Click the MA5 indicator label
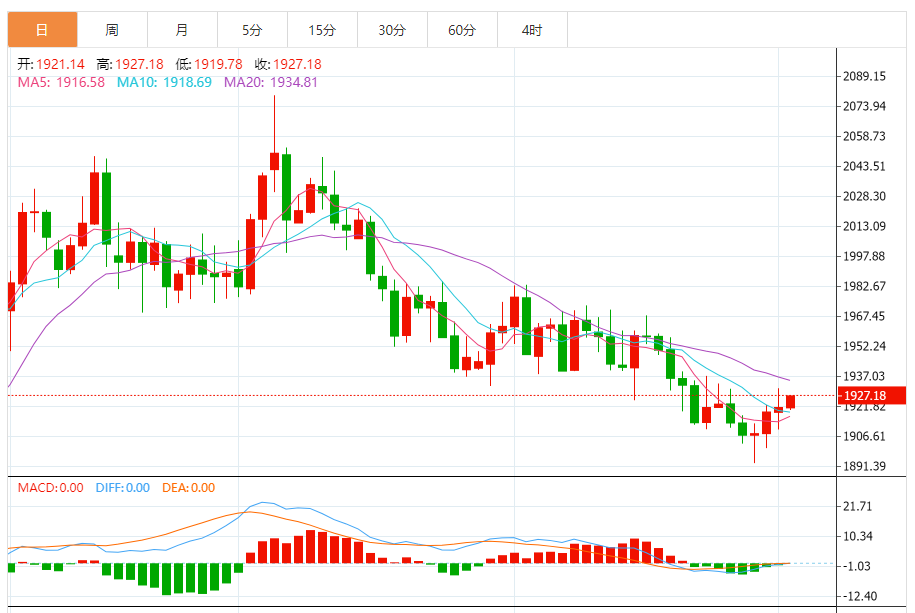 [61, 82]
